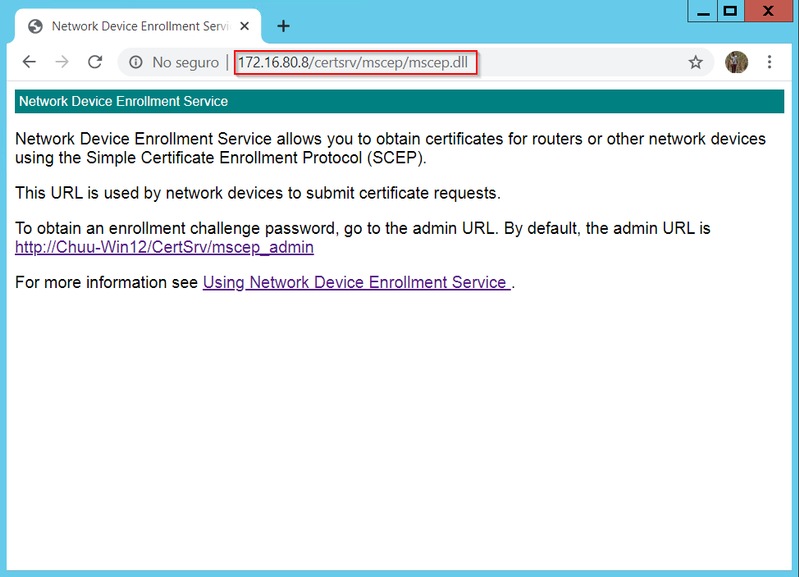Viewport: 799px width, 577px height.
Task: Bookmark this page with the star icon
Action: pos(695,62)
